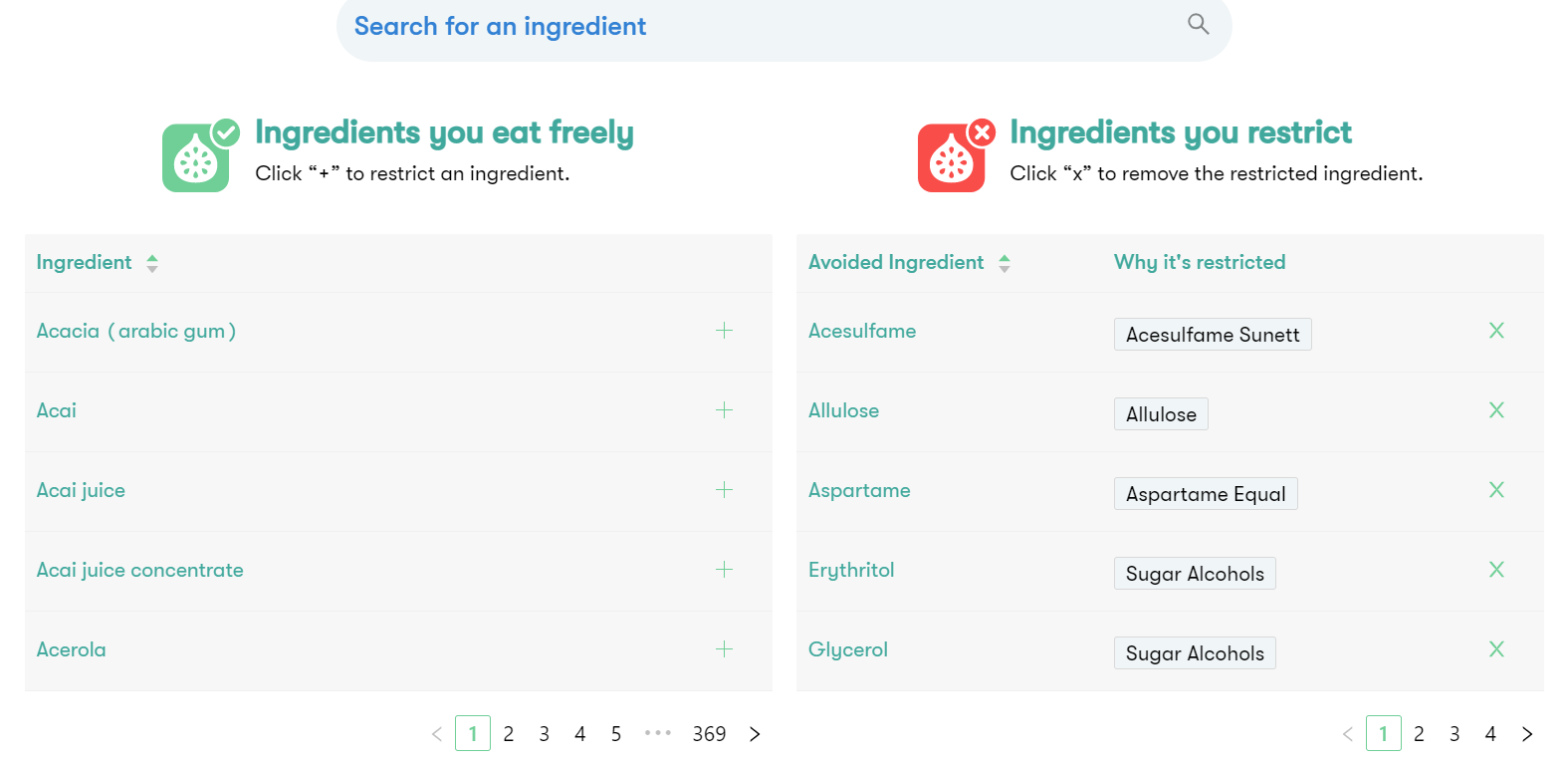Viewport: 1568px width, 764px height.
Task: Sort the Avoided Ingredient column
Action: 1005,263
